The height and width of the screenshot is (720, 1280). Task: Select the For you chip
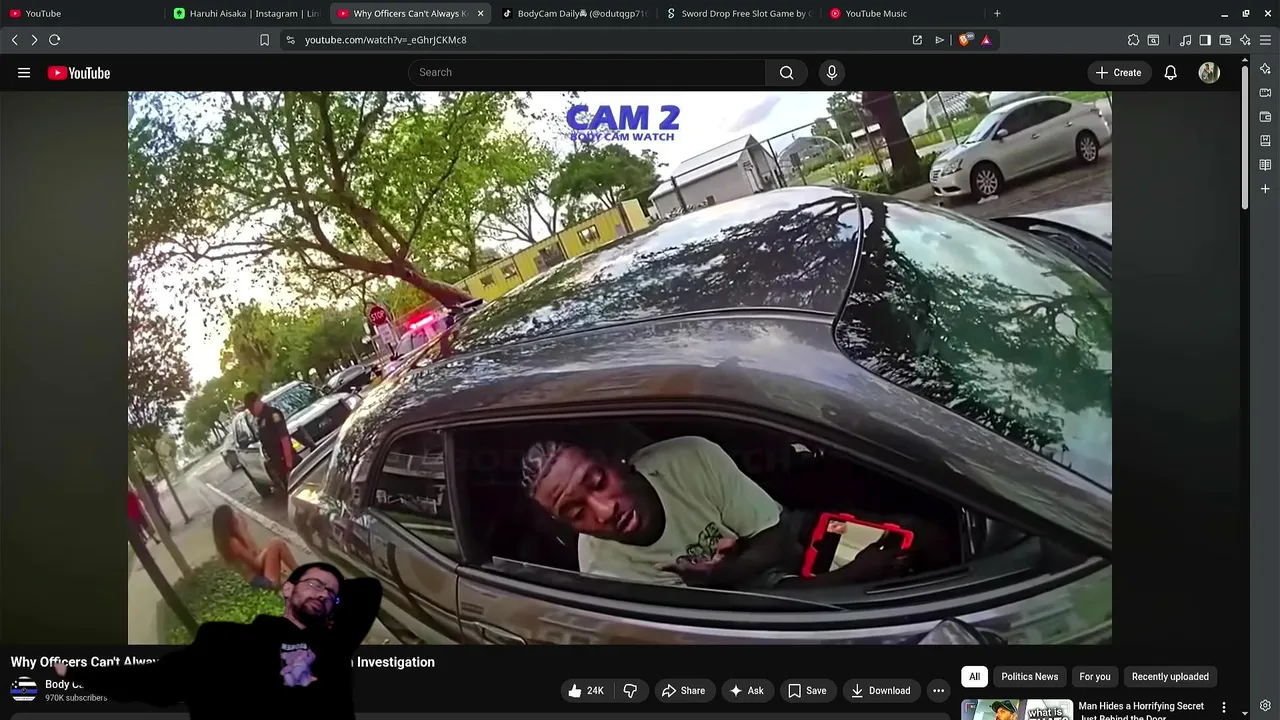[1095, 676]
